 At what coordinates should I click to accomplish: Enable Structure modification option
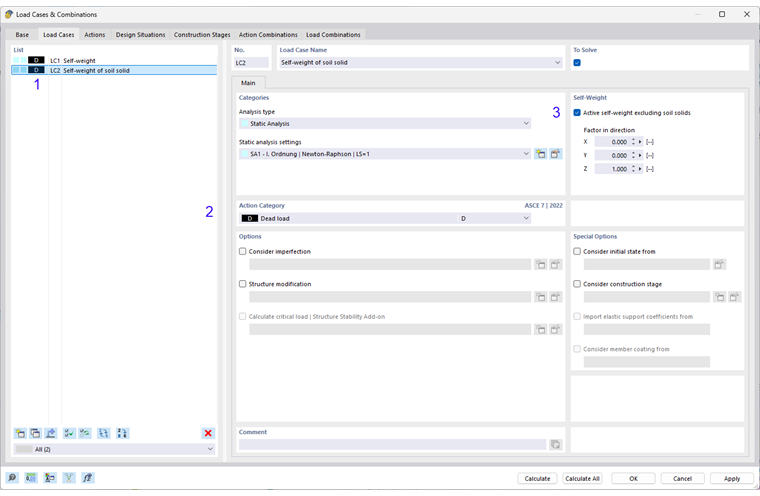coord(242,284)
